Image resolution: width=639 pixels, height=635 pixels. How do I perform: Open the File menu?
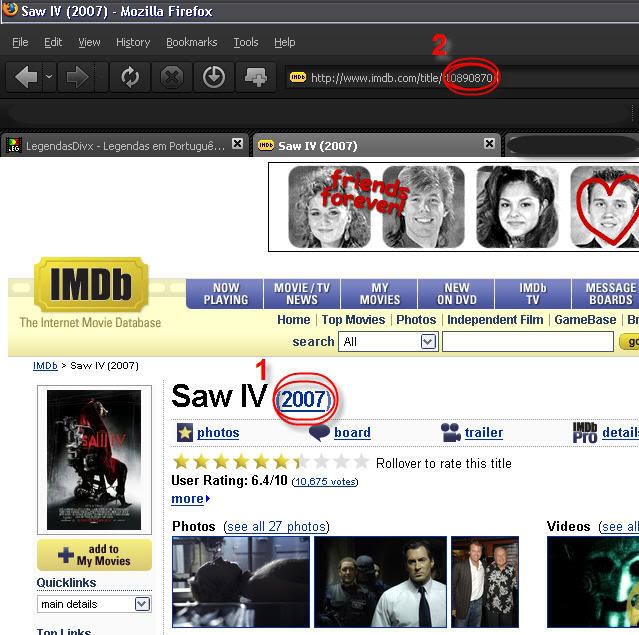[x=20, y=42]
